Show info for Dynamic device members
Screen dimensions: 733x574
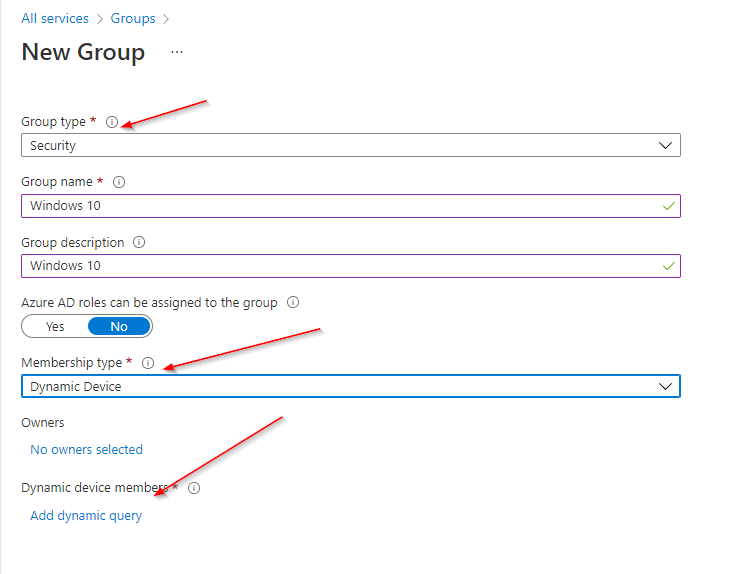pyautogui.click(x=194, y=488)
